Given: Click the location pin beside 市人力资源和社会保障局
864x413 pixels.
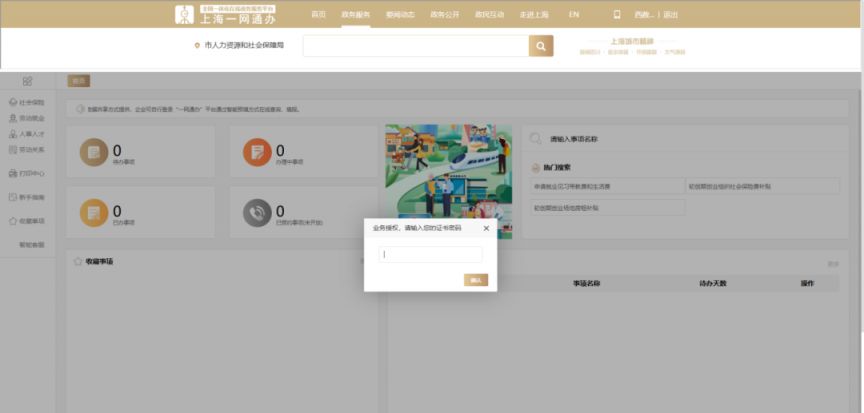Looking at the screenshot, I should tap(197, 46).
